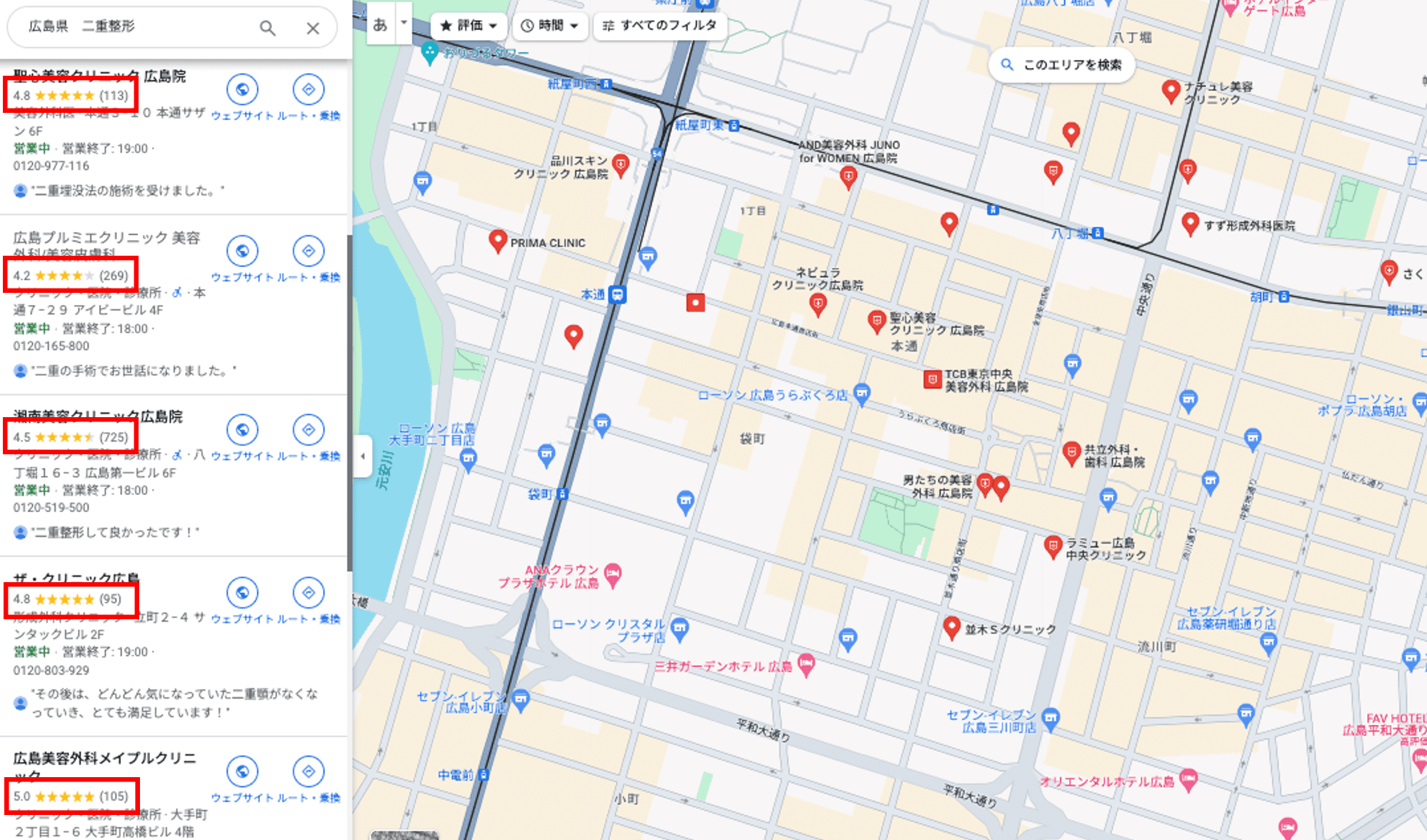Select 並木Sクリニック map pin
The image size is (1427, 840).
tap(951, 629)
